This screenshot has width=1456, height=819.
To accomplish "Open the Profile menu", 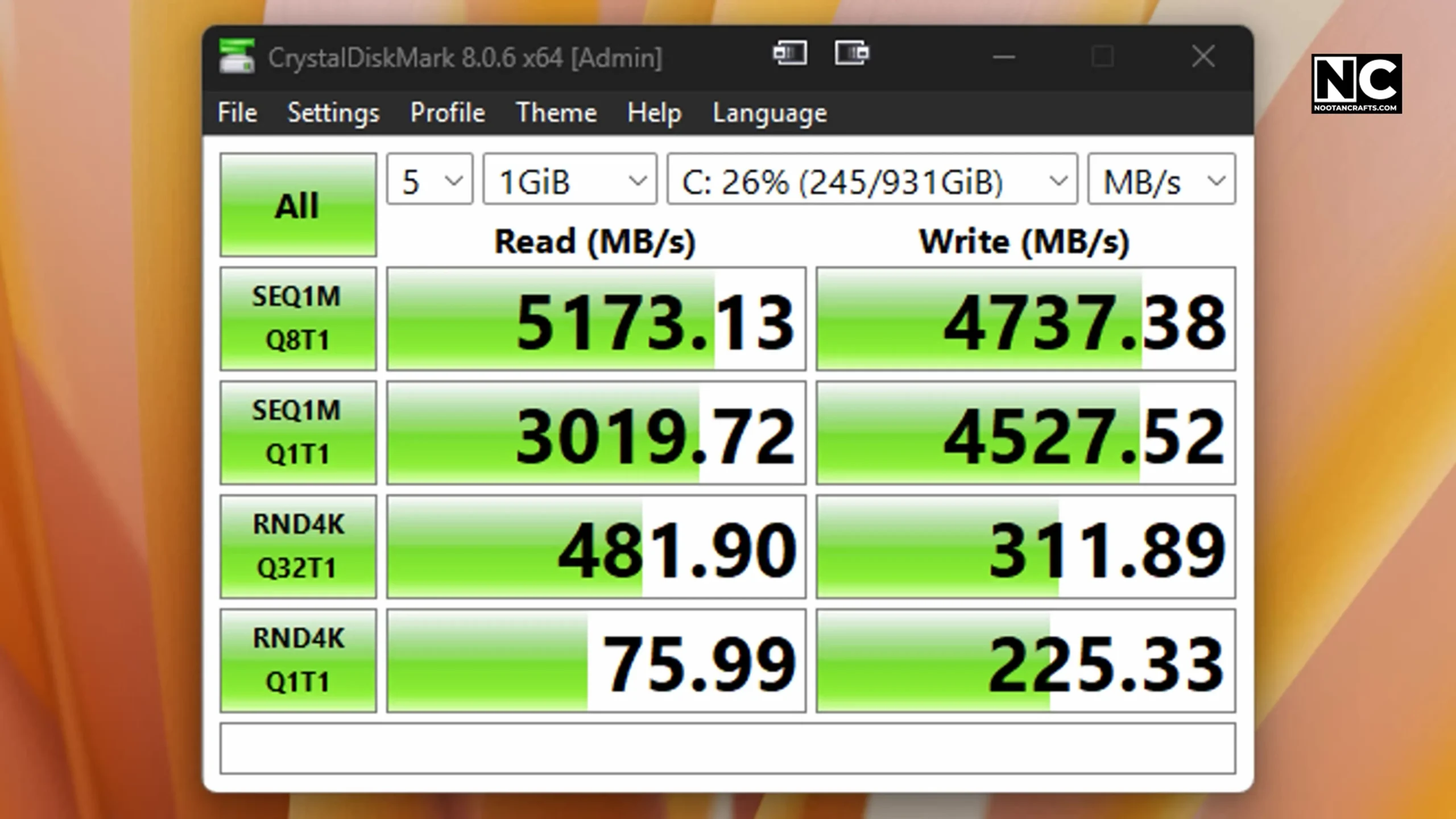I will click(x=448, y=113).
